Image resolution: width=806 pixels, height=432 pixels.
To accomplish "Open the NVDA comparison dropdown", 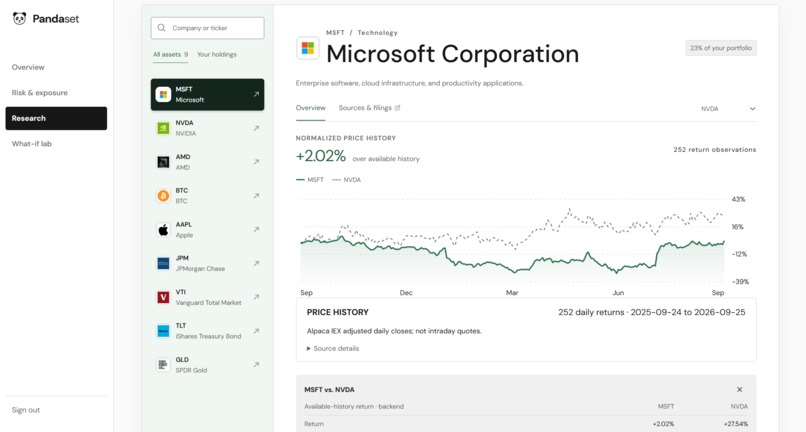I will pos(728,109).
